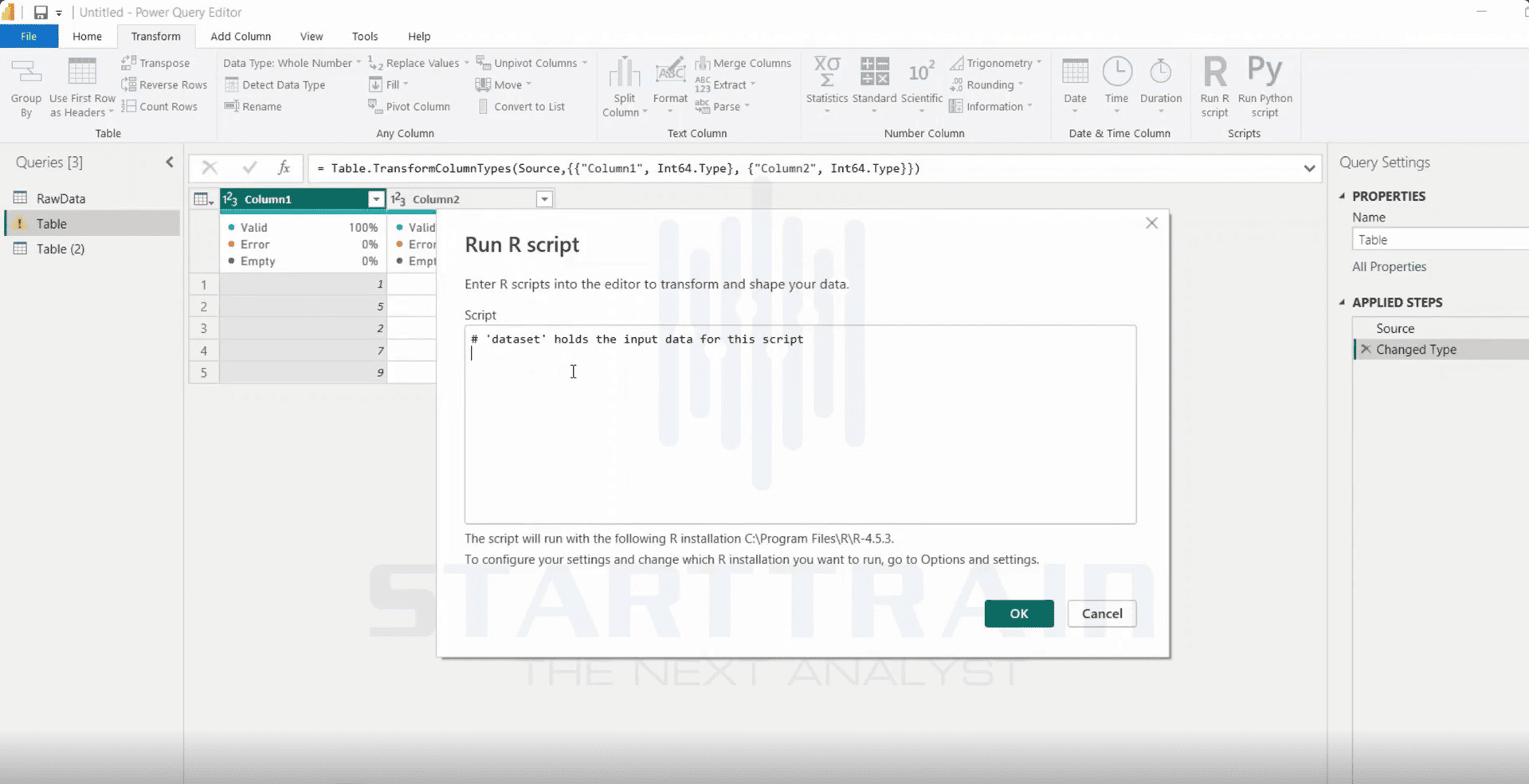Click the Run R script ribbon icon

(x=1214, y=86)
